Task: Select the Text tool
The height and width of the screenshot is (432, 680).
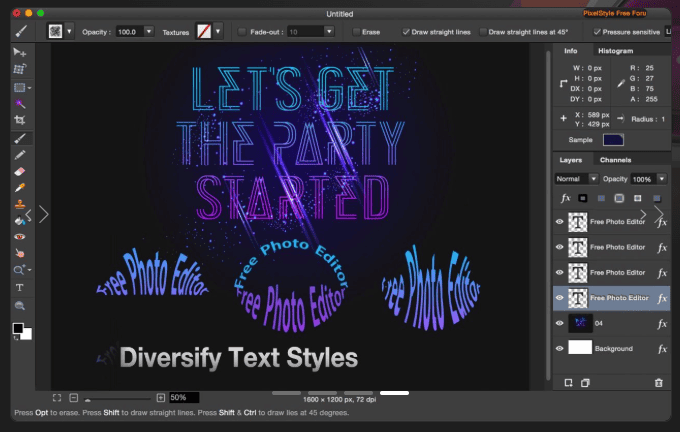Action: [20, 288]
